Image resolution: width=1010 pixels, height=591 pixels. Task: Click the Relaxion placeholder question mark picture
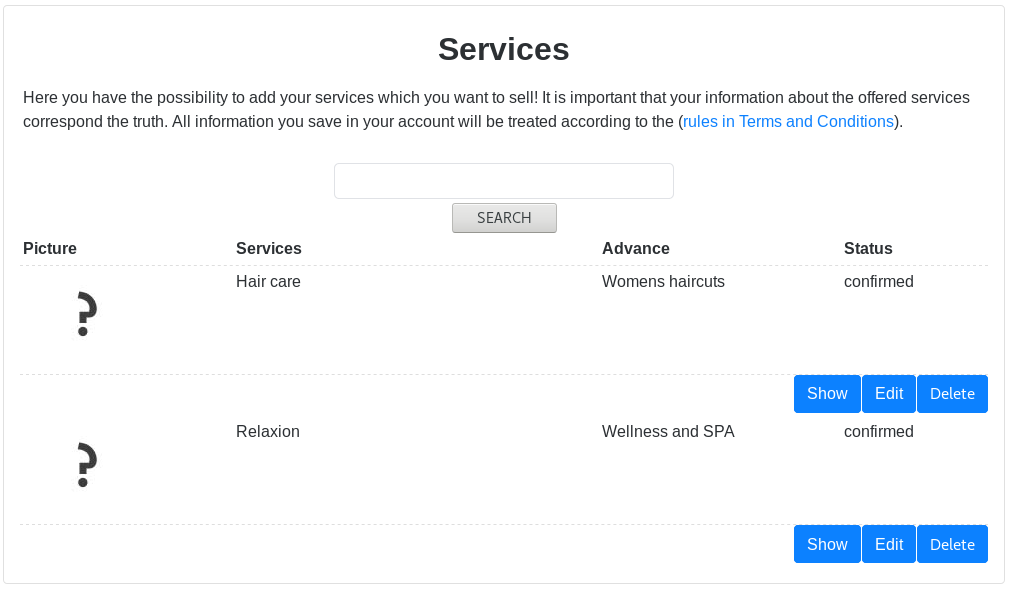pos(86,465)
